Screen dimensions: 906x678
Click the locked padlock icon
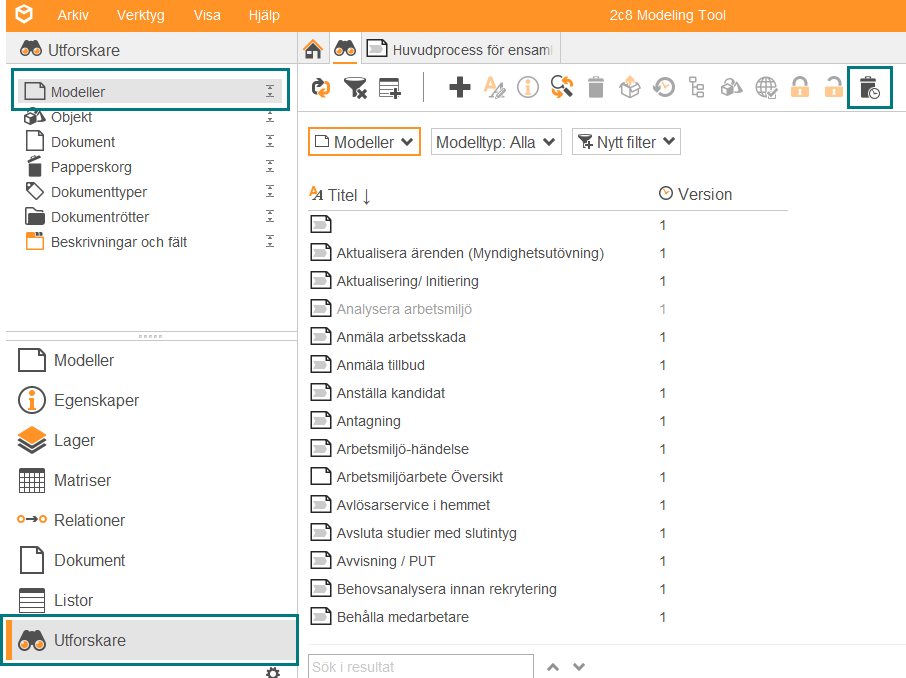(800, 87)
